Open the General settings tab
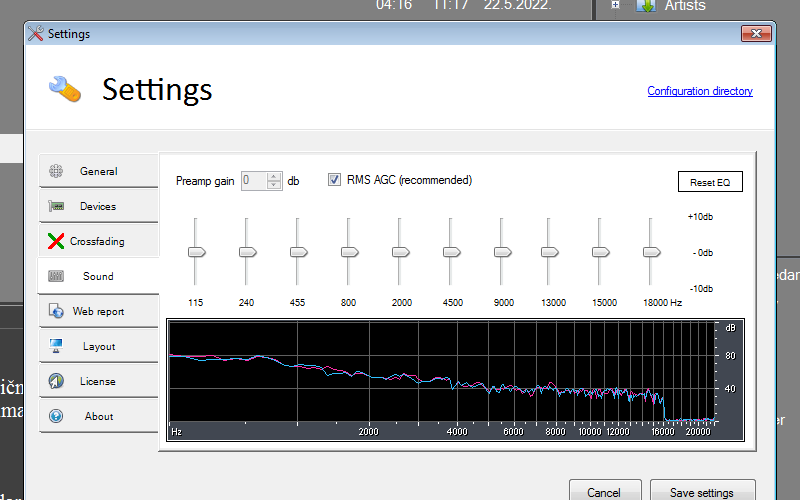 (x=98, y=171)
